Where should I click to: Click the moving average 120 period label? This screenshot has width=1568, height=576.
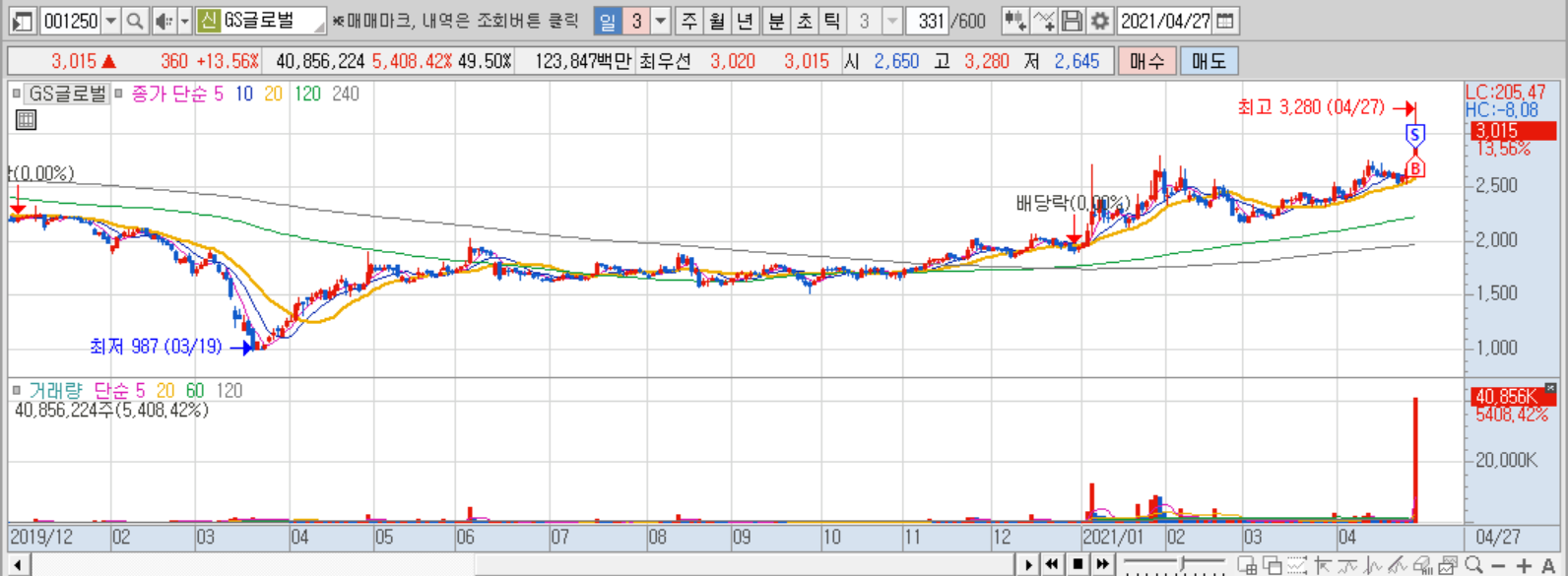tap(307, 94)
